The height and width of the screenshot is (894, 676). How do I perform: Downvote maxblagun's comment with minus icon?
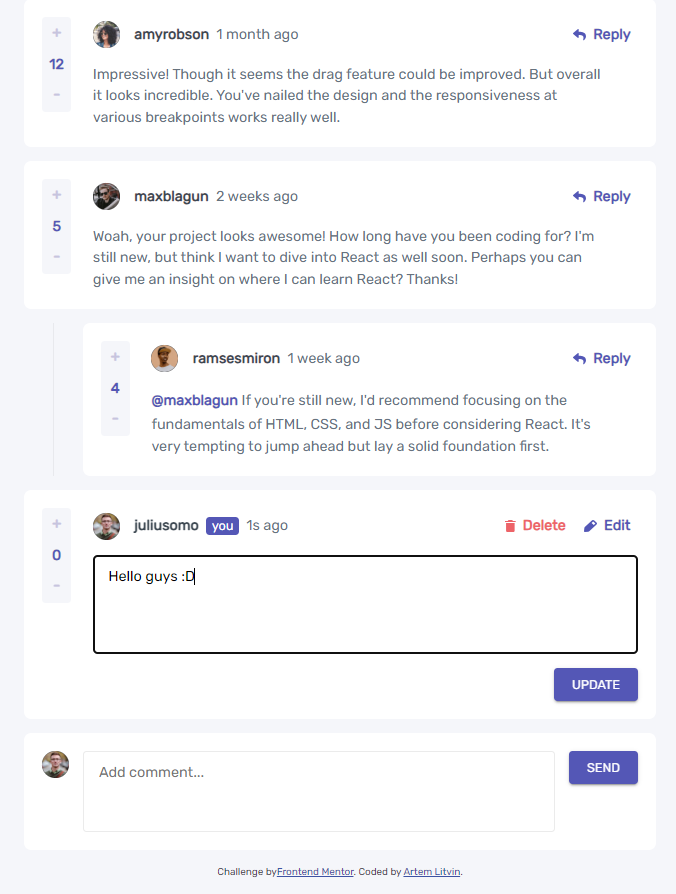tap(56, 257)
